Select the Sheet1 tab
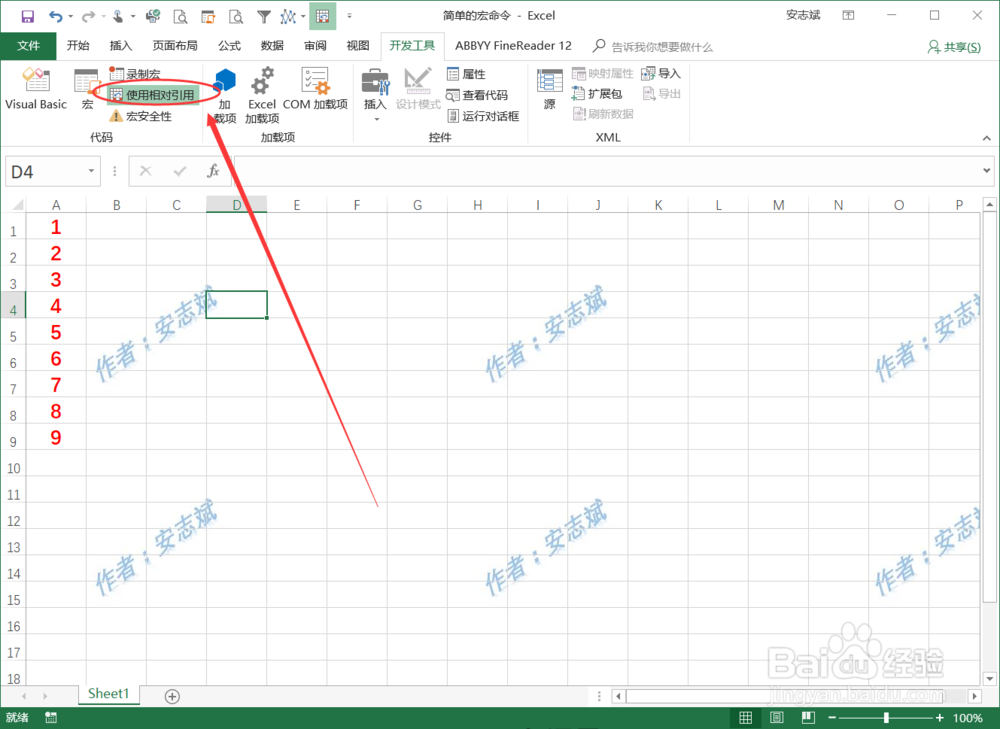This screenshot has width=1000, height=729. pos(108,694)
